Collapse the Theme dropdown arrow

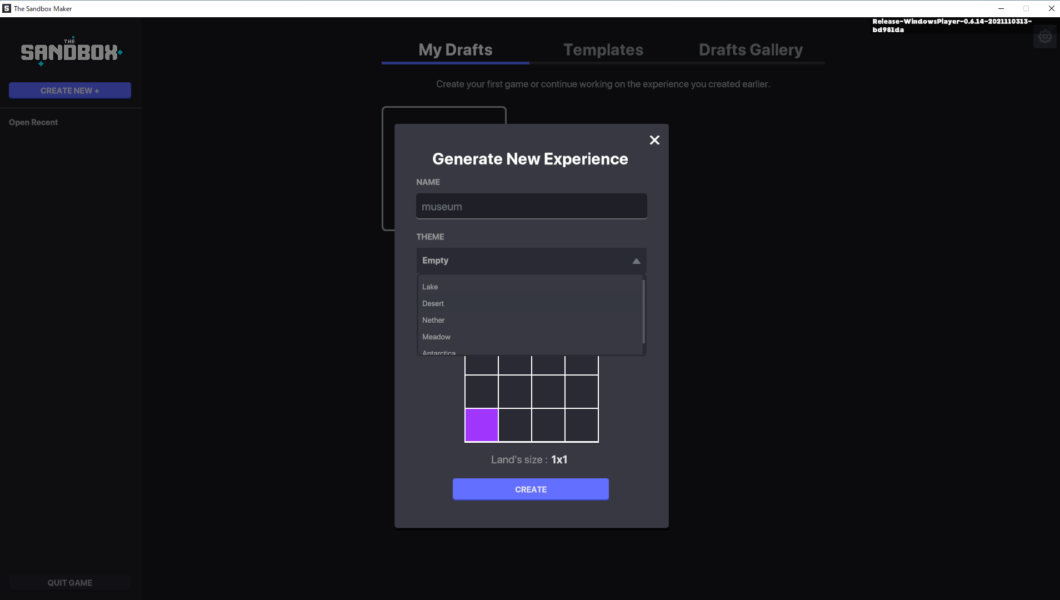tap(636, 261)
